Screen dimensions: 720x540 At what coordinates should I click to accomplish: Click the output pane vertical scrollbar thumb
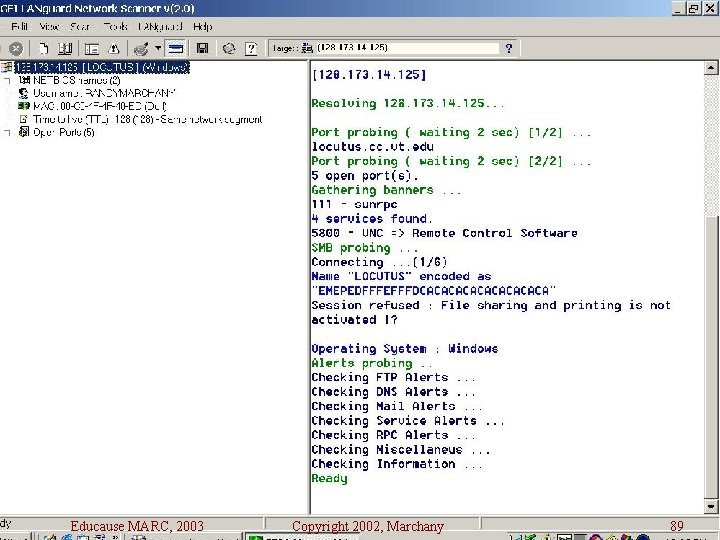pyautogui.click(x=711, y=356)
